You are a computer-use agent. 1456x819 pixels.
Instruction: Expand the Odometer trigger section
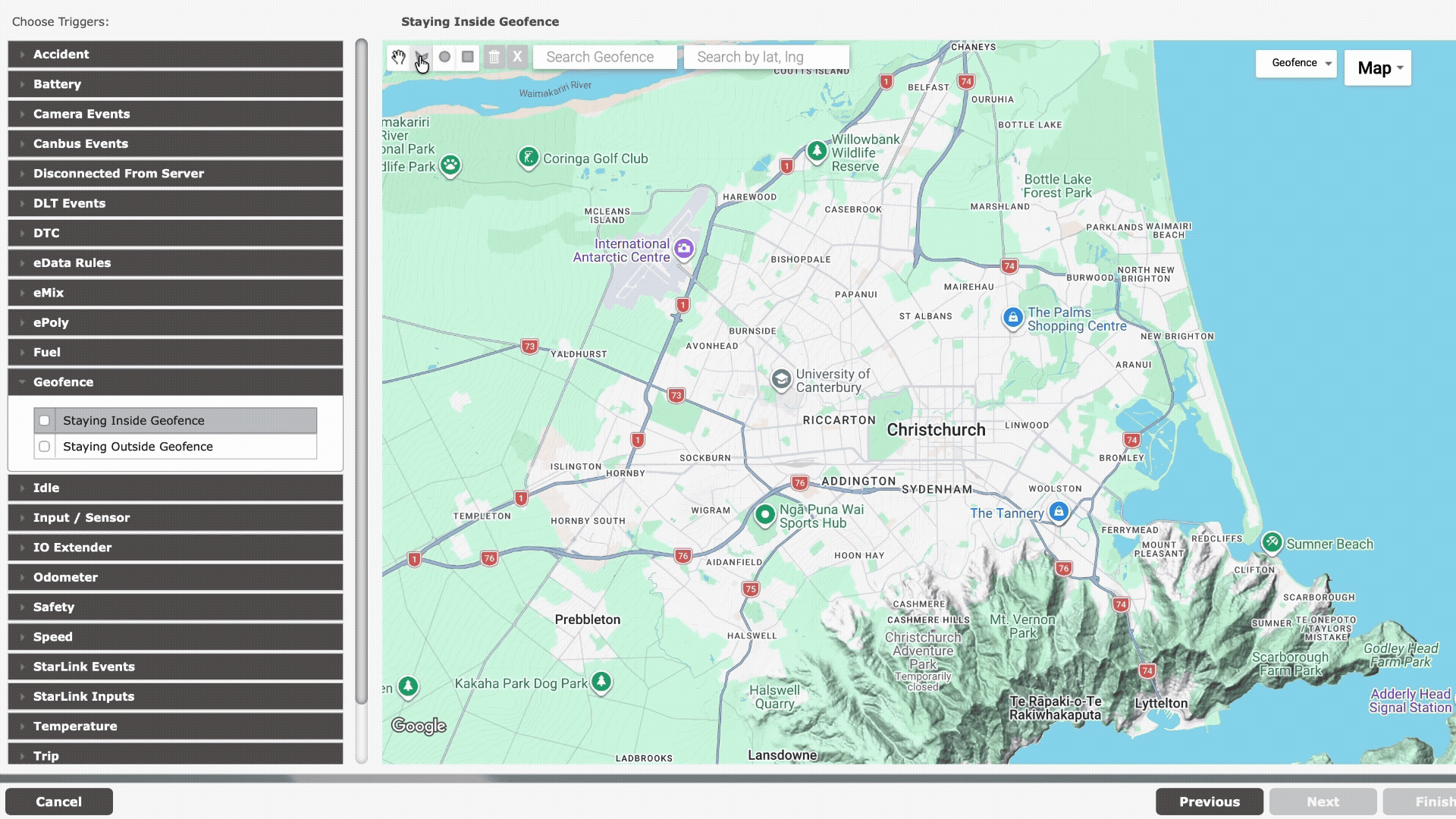(x=175, y=577)
